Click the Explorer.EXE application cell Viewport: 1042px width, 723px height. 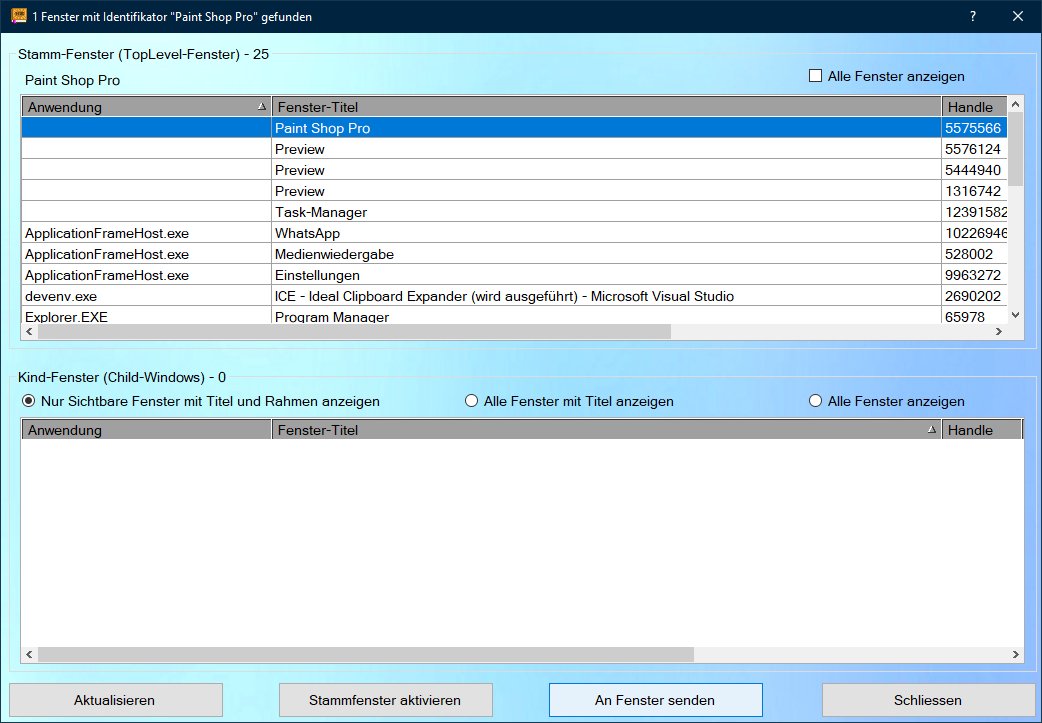[146, 316]
